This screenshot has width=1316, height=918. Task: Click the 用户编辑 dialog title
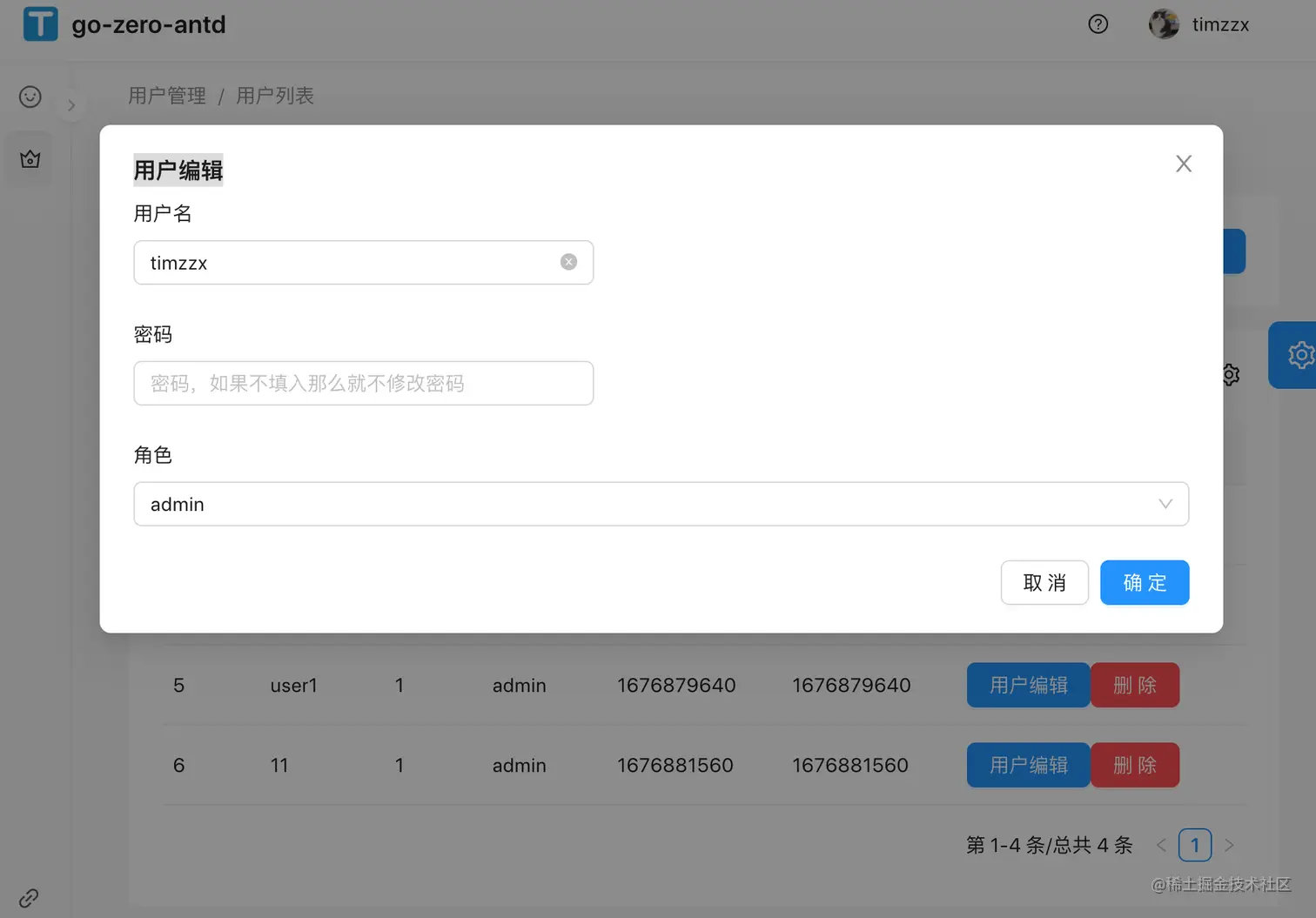click(178, 171)
